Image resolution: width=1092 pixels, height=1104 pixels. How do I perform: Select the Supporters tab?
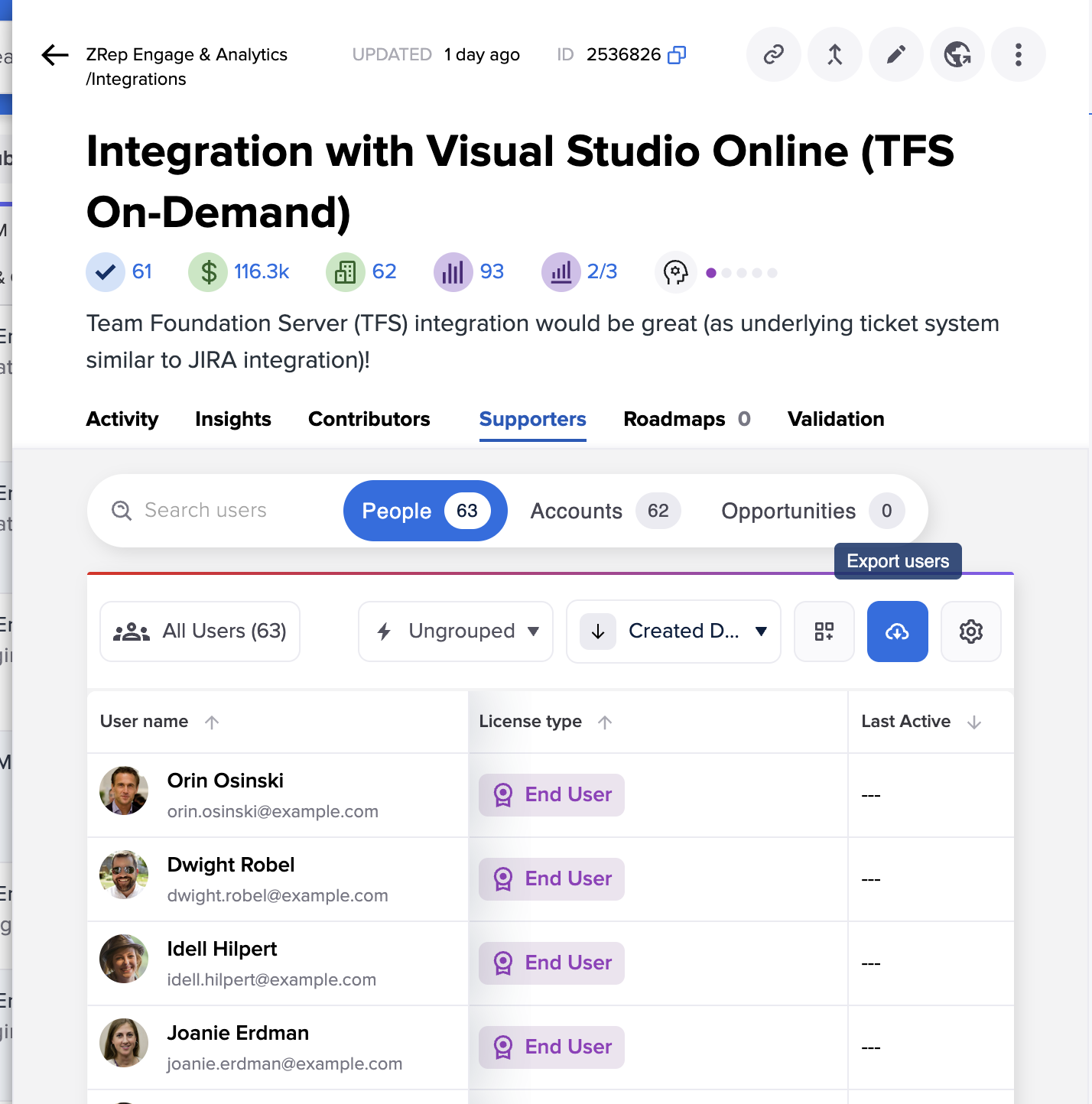533,419
